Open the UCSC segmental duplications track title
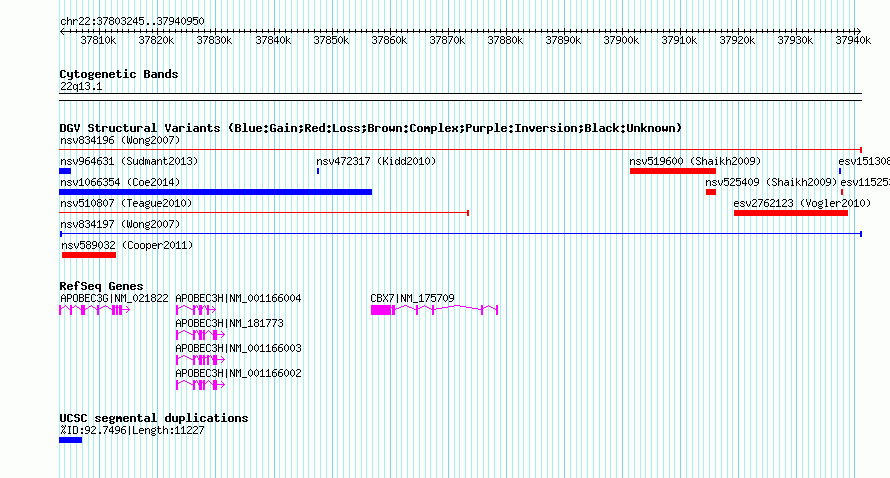The height and width of the screenshot is (478, 890). [154, 418]
